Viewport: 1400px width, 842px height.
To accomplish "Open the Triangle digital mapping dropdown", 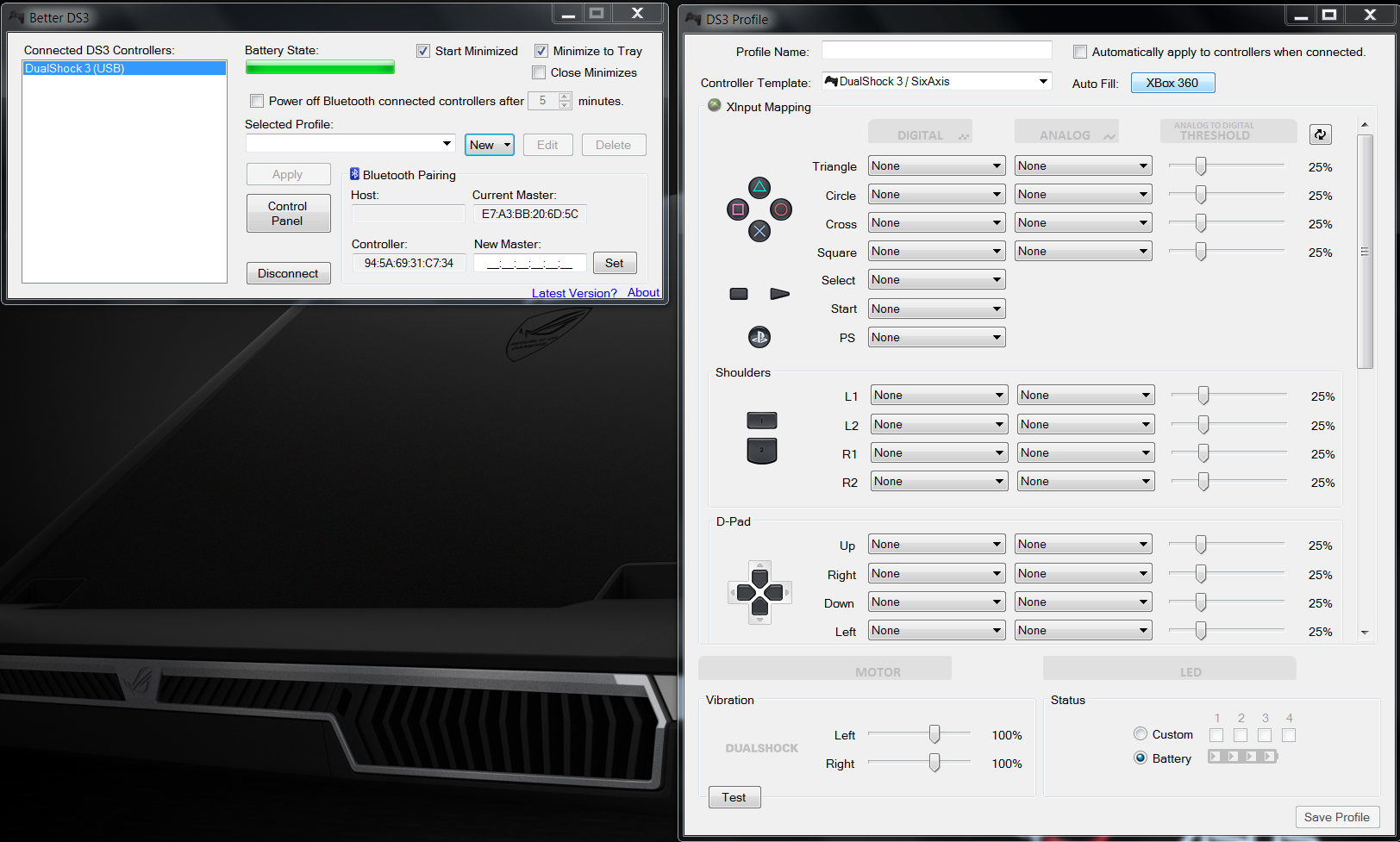I will (937, 166).
